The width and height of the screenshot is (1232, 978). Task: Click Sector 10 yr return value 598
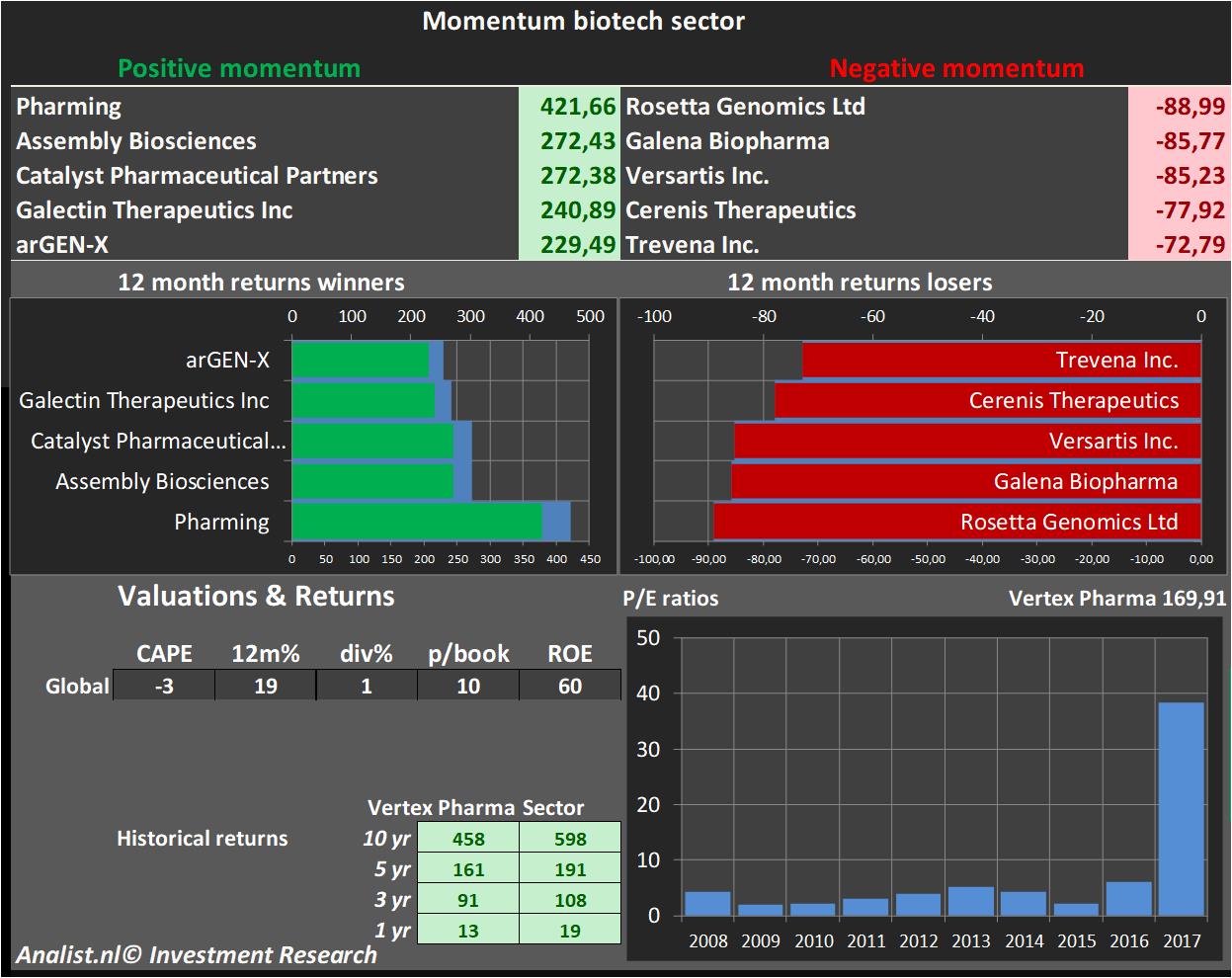click(x=570, y=839)
